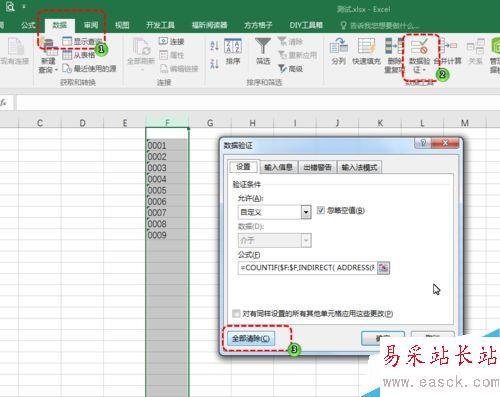The width and height of the screenshot is (500, 397).
Task: Sort ascending with the A-to-Z icon
Action: [215, 46]
